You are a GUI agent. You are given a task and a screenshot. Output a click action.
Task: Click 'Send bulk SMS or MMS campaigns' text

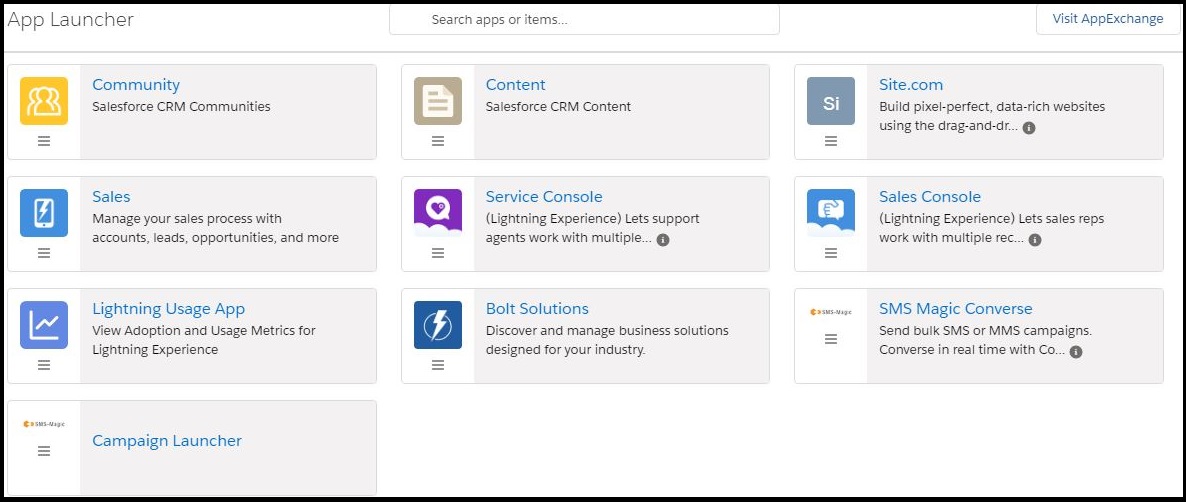coord(986,330)
